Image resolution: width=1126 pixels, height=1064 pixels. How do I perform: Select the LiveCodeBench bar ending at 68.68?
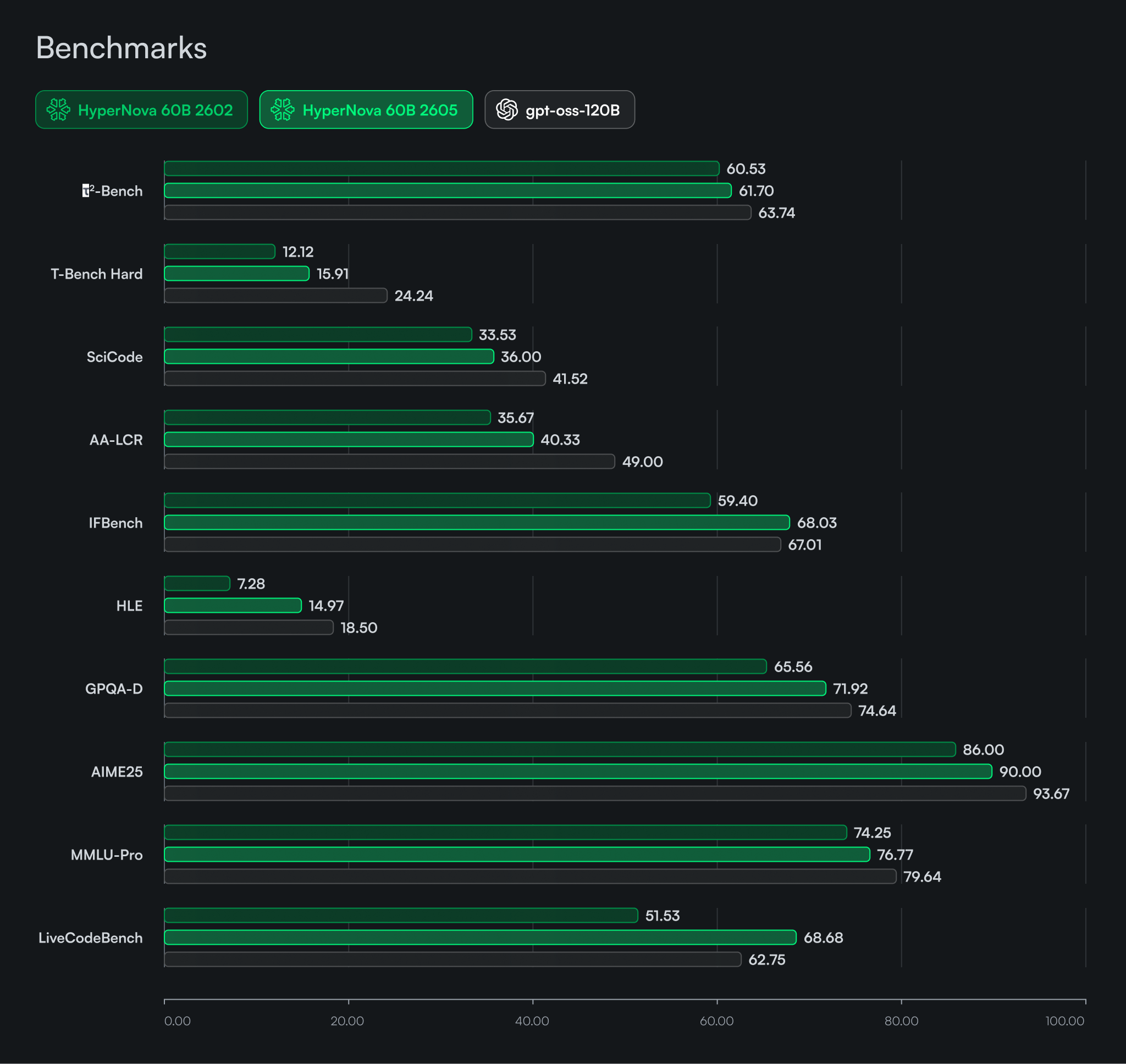[x=481, y=938]
